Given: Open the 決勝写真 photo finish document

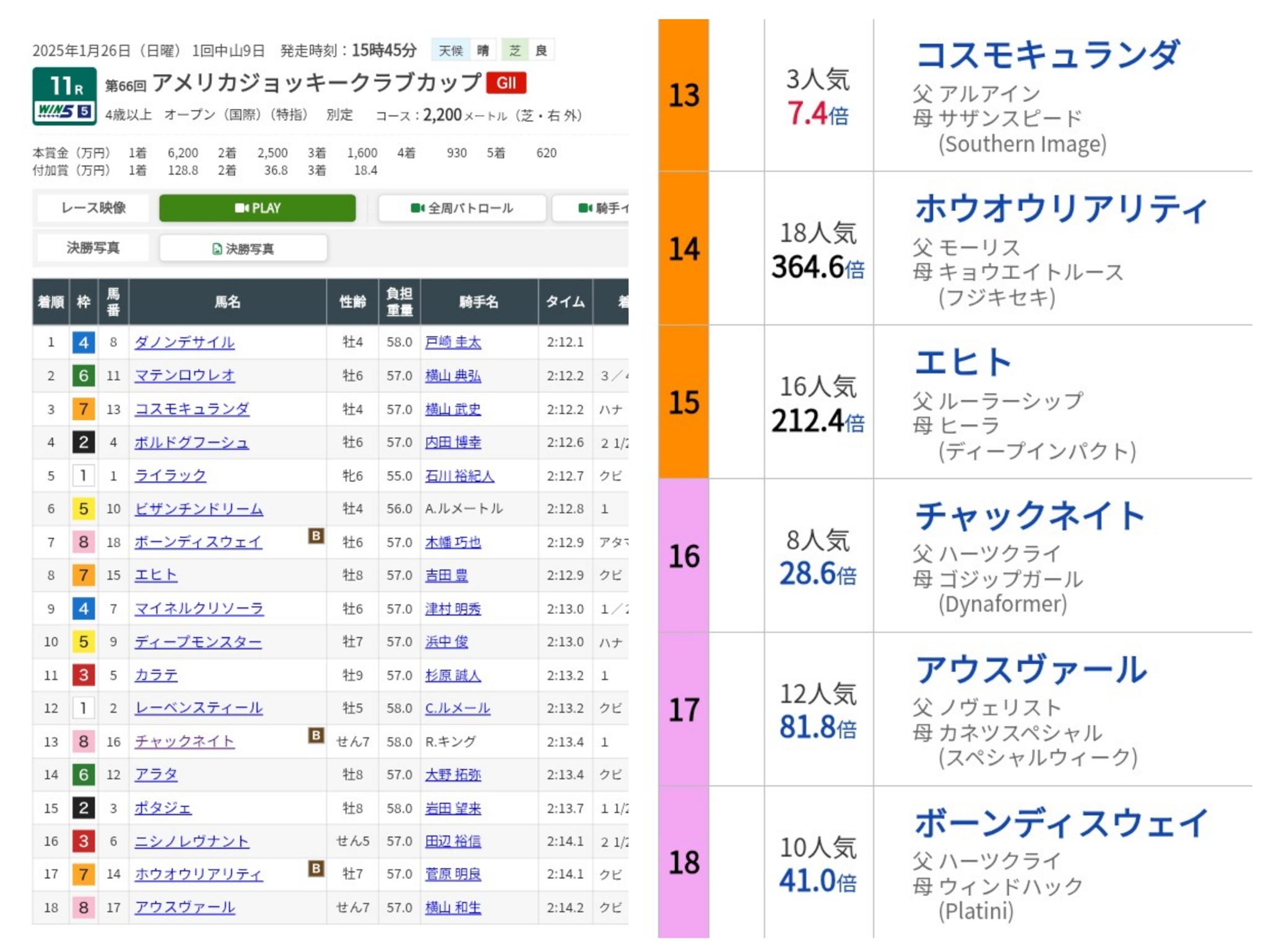Looking at the screenshot, I should coord(243,248).
